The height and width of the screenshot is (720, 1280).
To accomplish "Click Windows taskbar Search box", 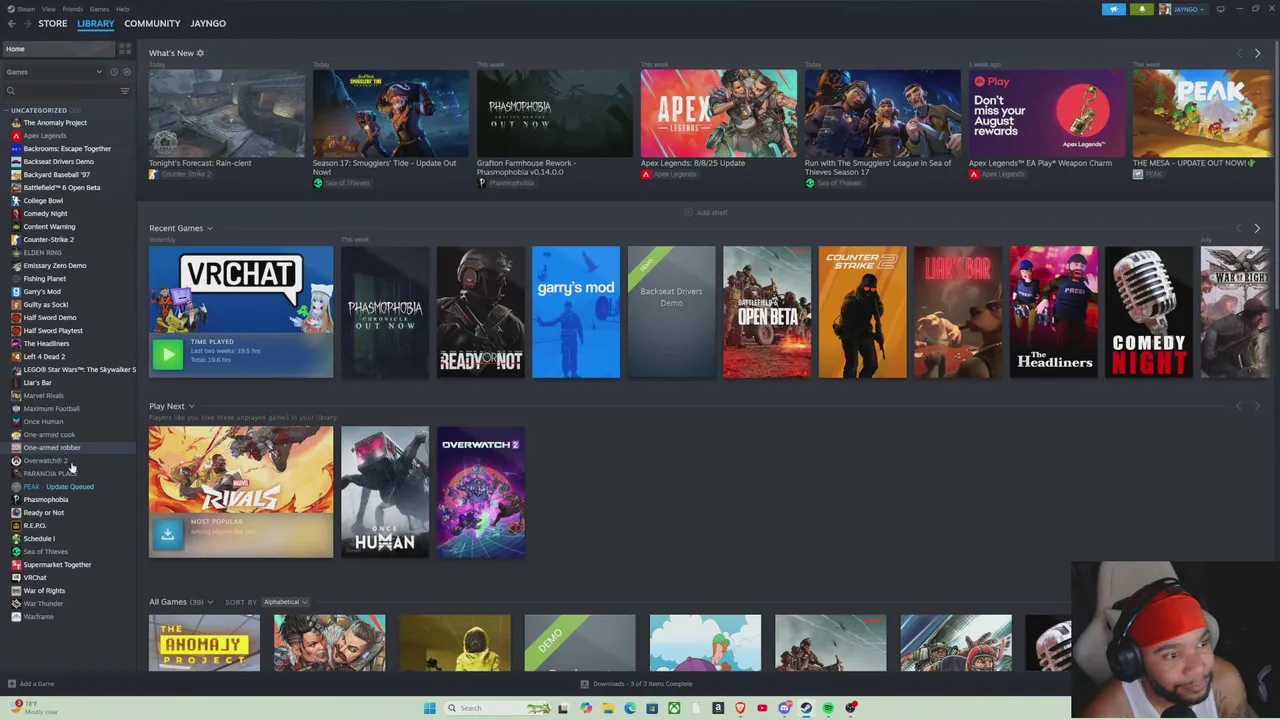I will [x=496, y=708].
